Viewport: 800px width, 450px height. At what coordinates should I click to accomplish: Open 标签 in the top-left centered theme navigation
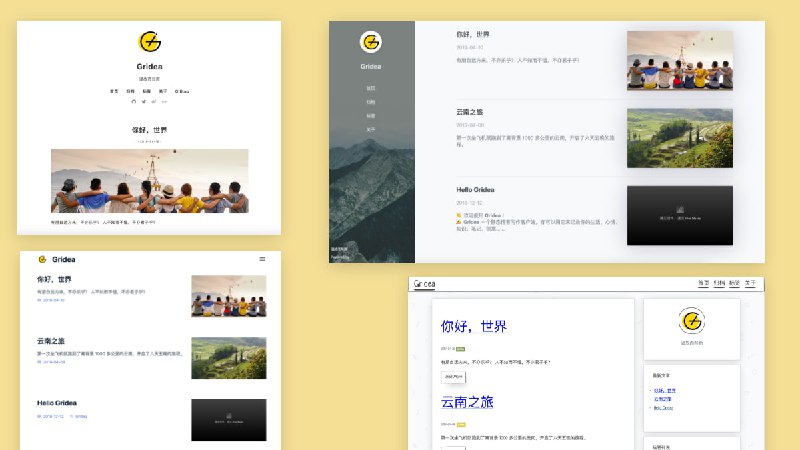pos(147,91)
